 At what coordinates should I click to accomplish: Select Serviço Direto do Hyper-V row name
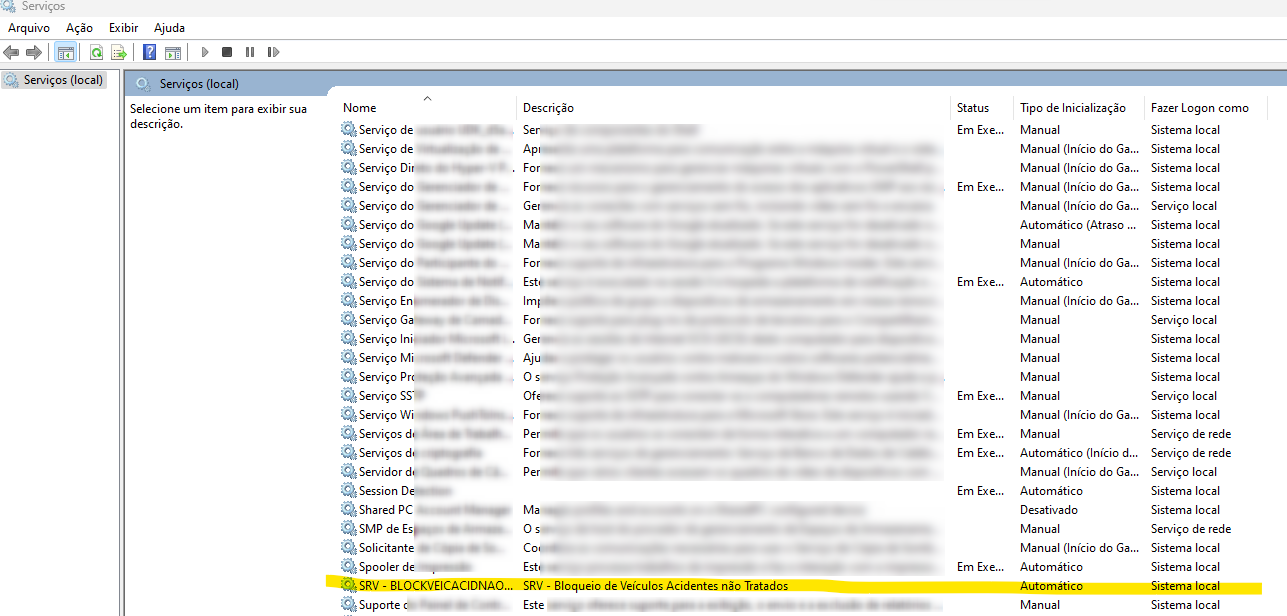coord(435,168)
